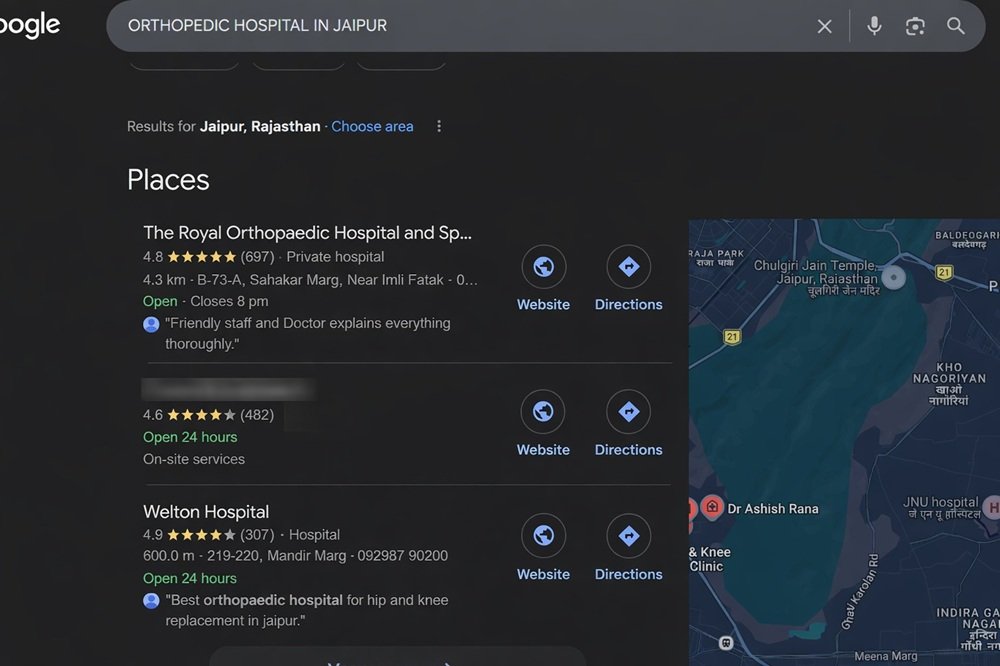Image resolution: width=1000 pixels, height=666 pixels.
Task: Click the 'Places' heading
Action: [168, 180]
